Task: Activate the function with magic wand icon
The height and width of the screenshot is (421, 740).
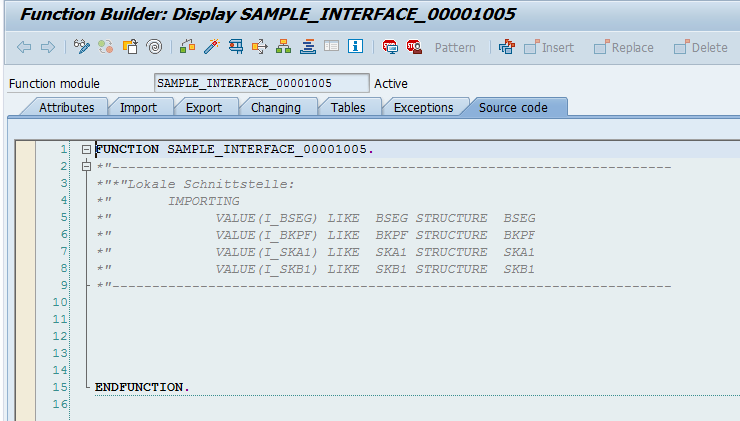Action: point(211,46)
